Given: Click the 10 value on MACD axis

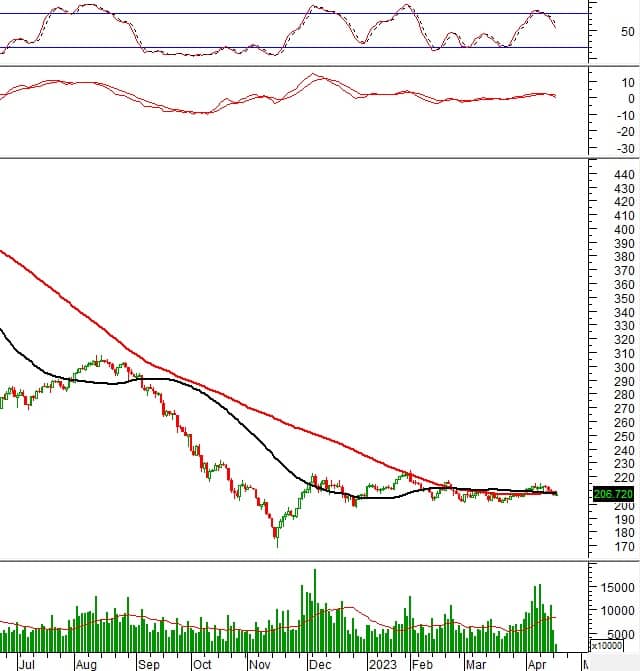Looking at the screenshot, I should 628,82.
